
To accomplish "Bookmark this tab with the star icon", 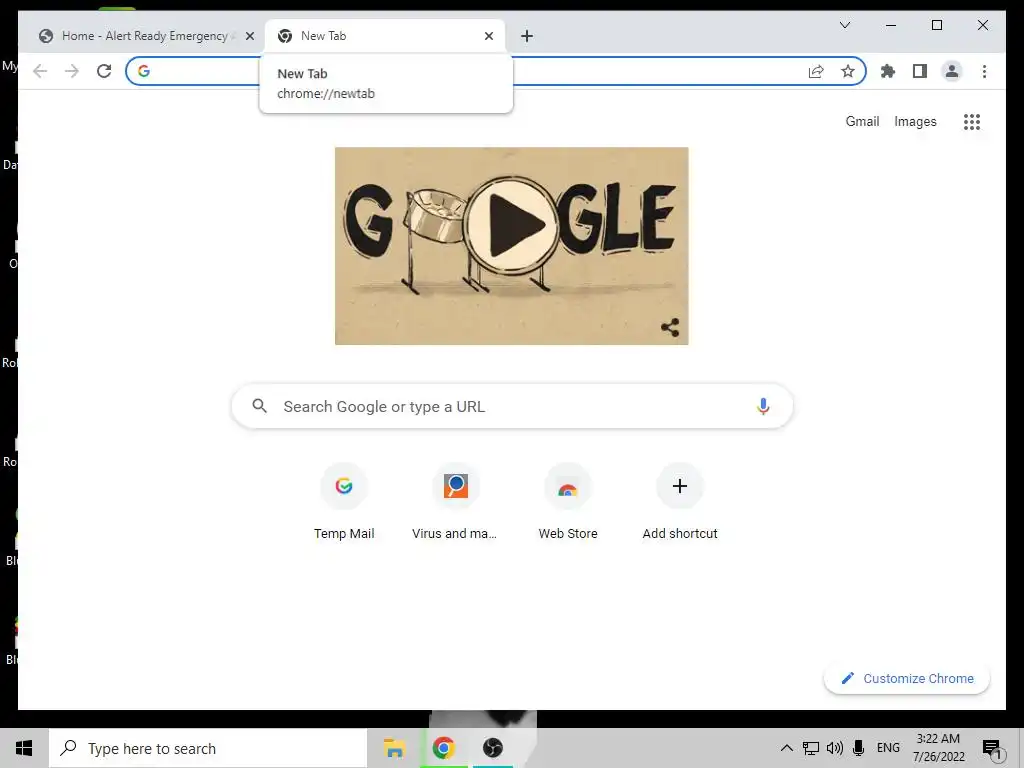I will (x=848, y=71).
